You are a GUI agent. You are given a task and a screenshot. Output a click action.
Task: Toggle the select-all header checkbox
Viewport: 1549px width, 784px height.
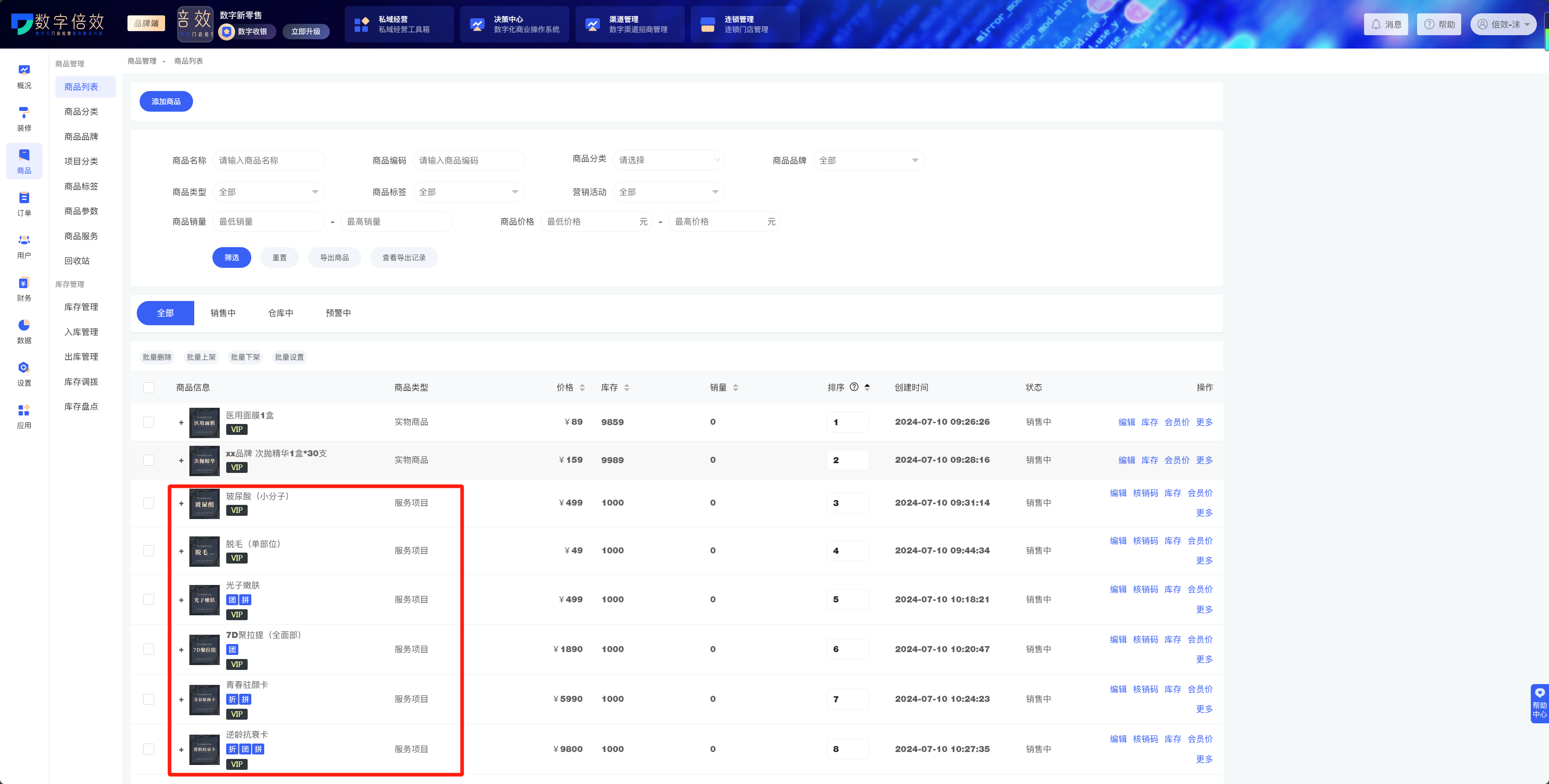click(149, 388)
